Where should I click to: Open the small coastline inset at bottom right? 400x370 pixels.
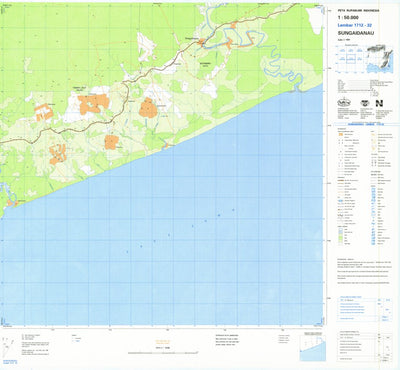(x=313, y=348)
